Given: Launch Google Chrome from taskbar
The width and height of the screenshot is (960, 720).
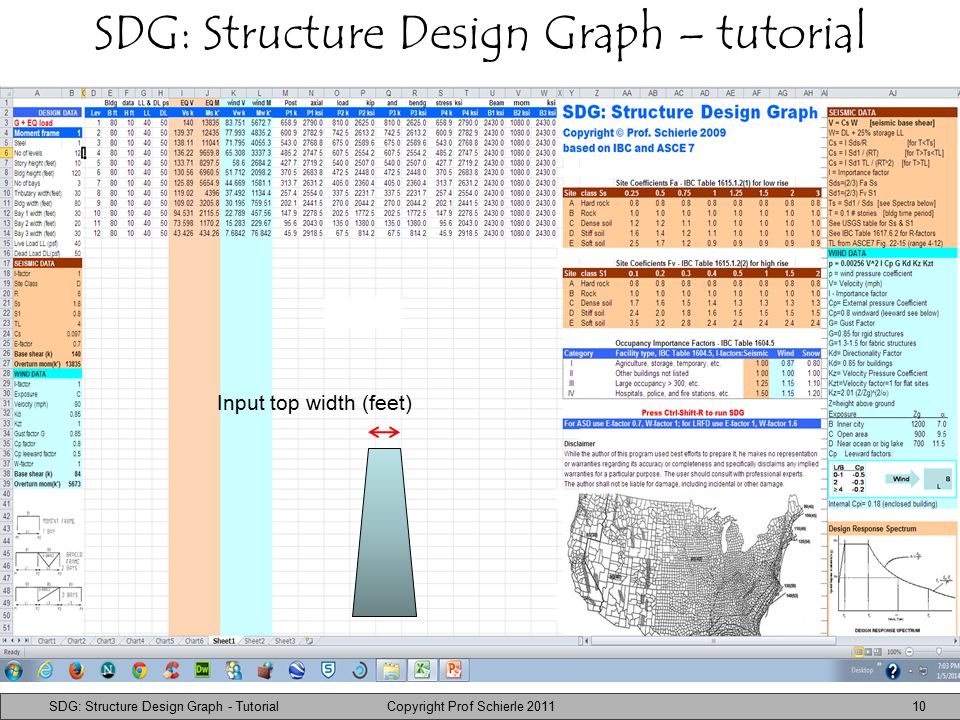Looking at the screenshot, I should coord(140,670).
